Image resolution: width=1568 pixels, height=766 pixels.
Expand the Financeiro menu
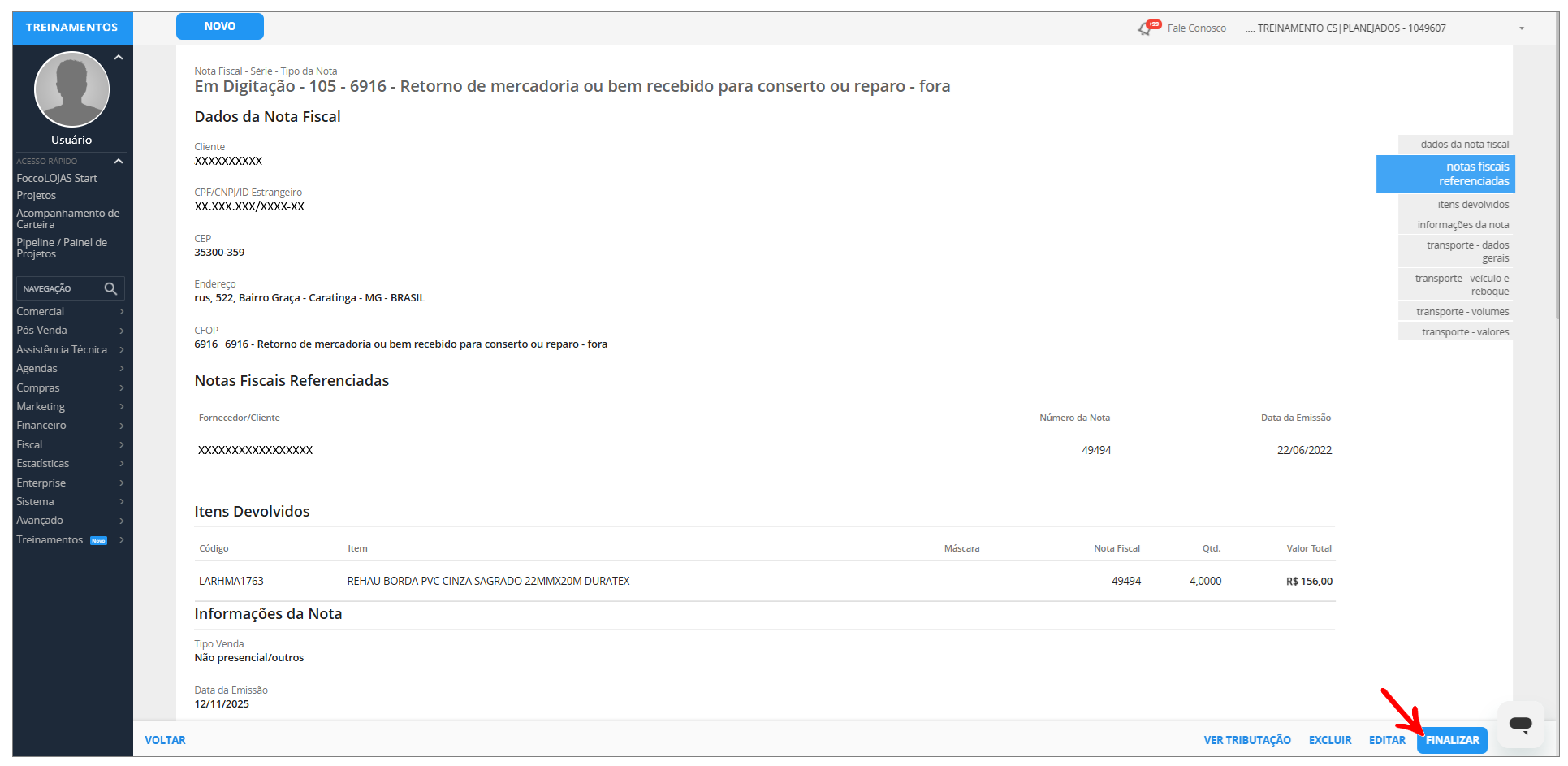coord(70,425)
